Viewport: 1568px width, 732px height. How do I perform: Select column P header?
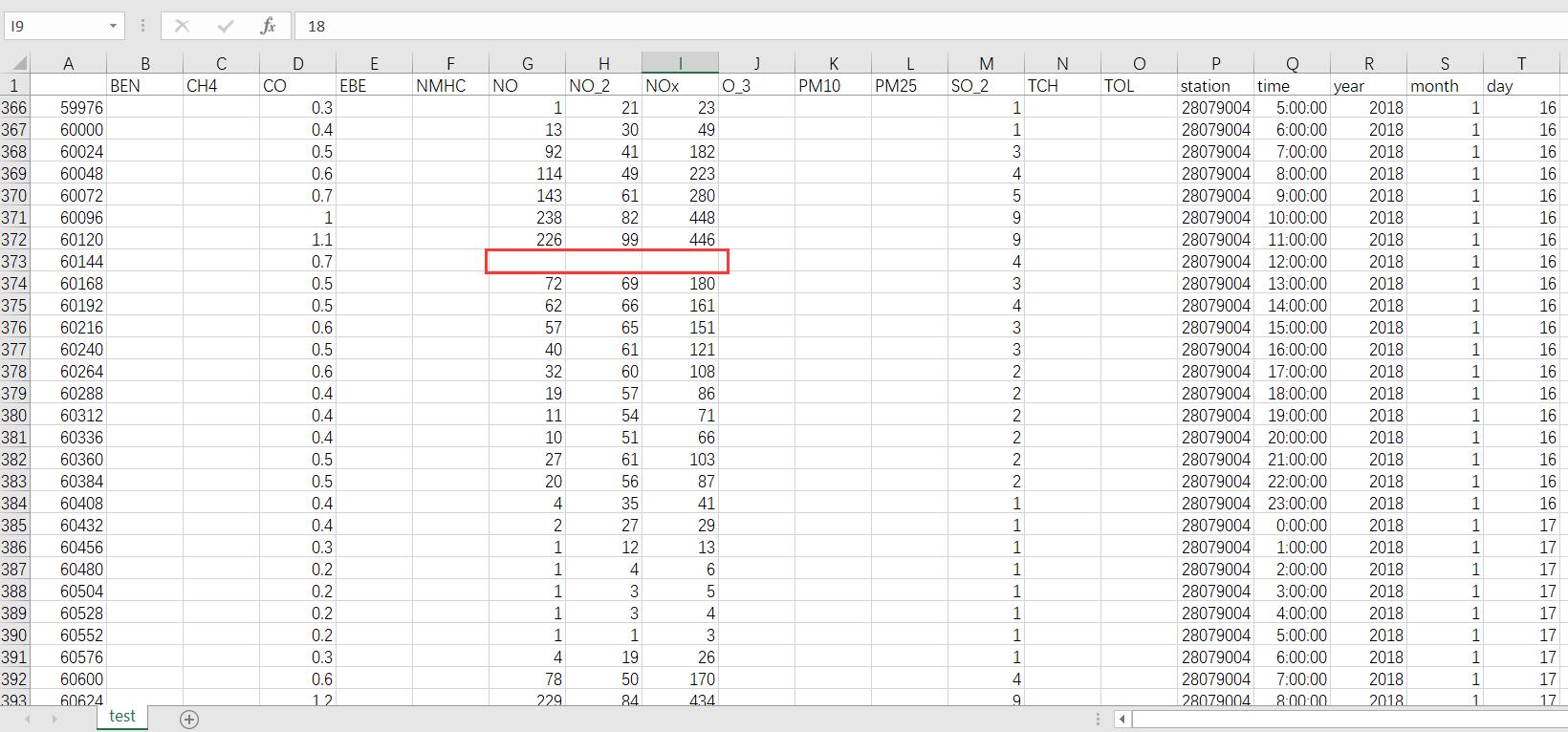1215,64
